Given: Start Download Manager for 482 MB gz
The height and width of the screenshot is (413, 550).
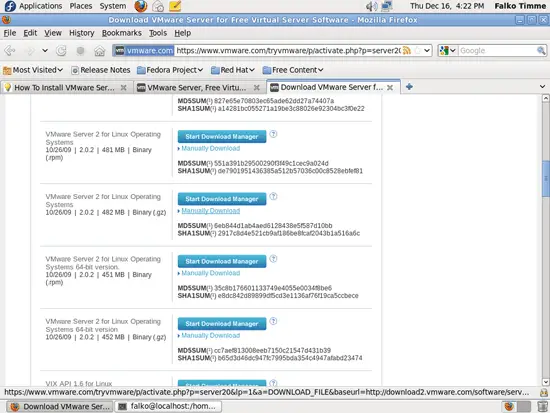Looking at the screenshot, I should [x=222, y=199].
